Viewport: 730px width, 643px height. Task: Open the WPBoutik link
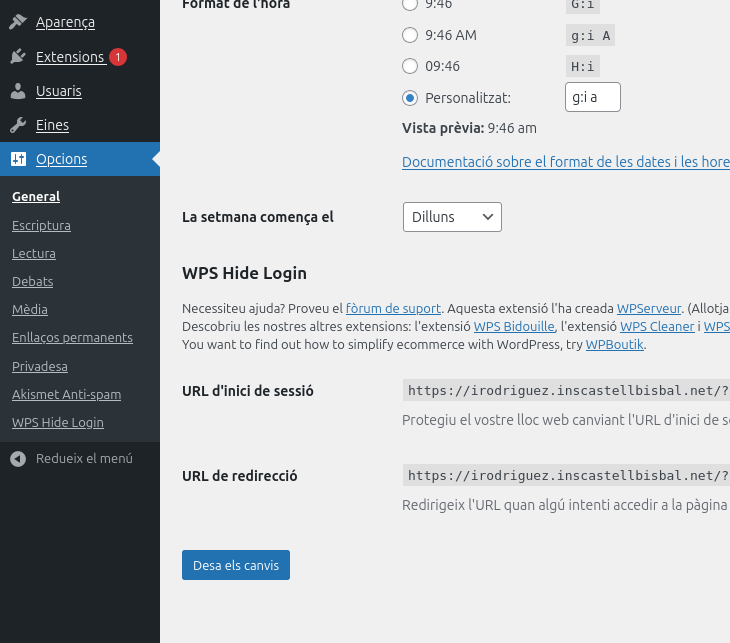point(615,345)
